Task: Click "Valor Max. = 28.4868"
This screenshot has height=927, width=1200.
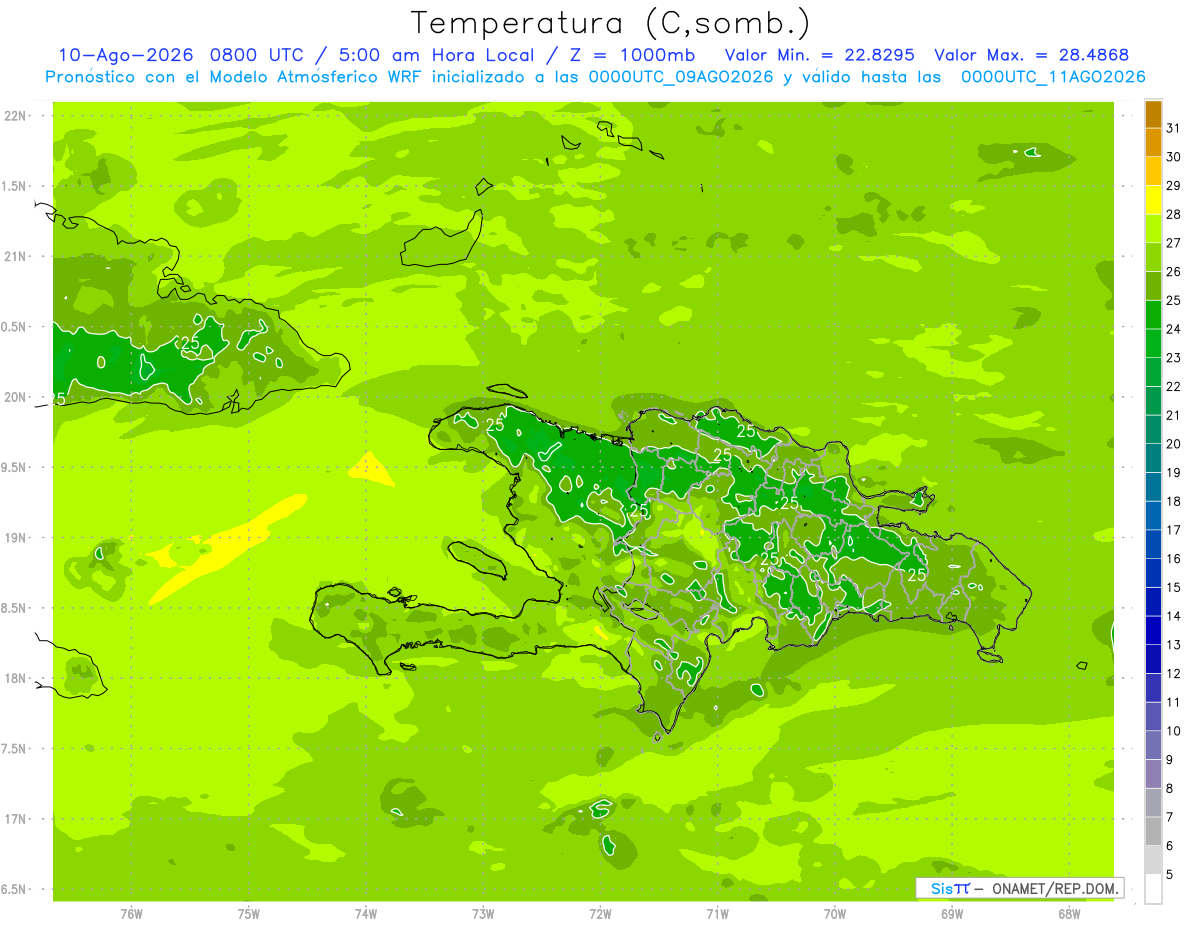Action: click(1031, 55)
